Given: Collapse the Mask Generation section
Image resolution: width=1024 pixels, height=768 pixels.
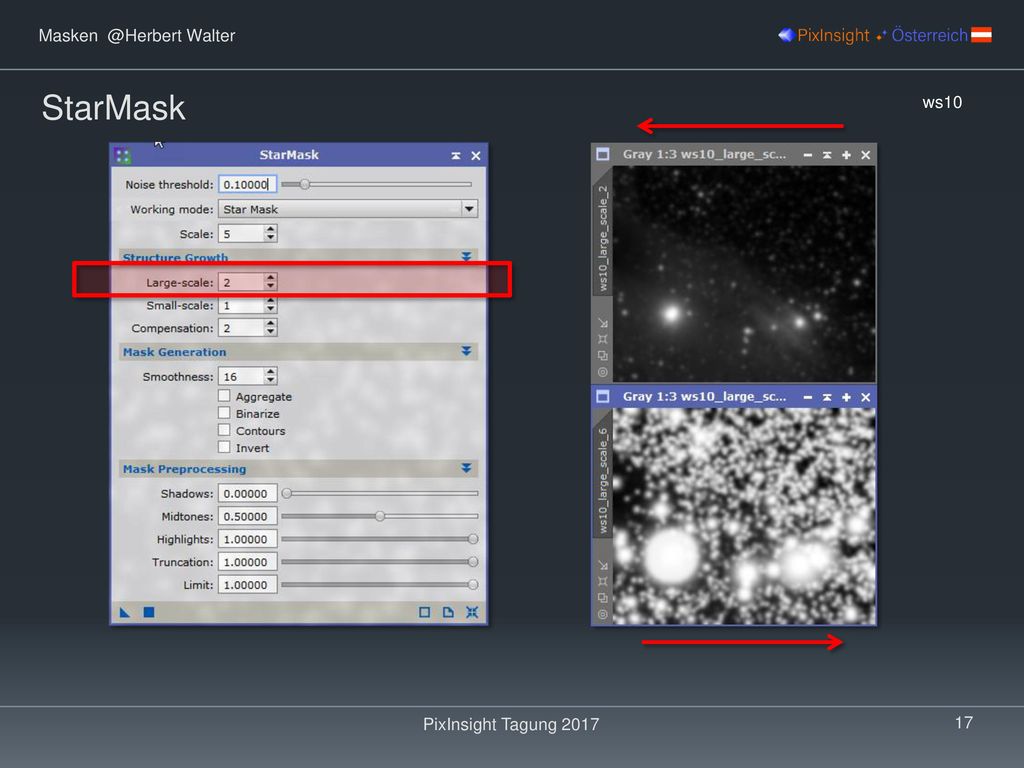Looking at the screenshot, I should (x=466, y=351).
